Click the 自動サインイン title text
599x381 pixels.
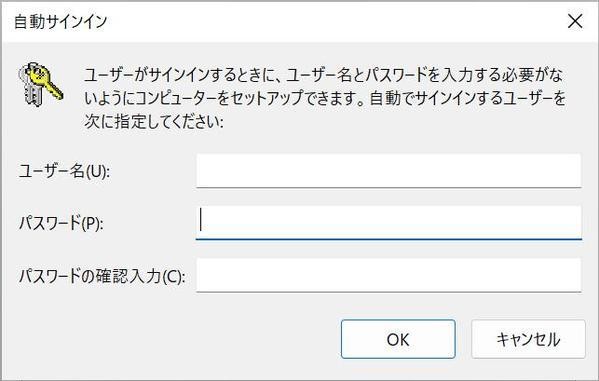click(x=60, y=21)
